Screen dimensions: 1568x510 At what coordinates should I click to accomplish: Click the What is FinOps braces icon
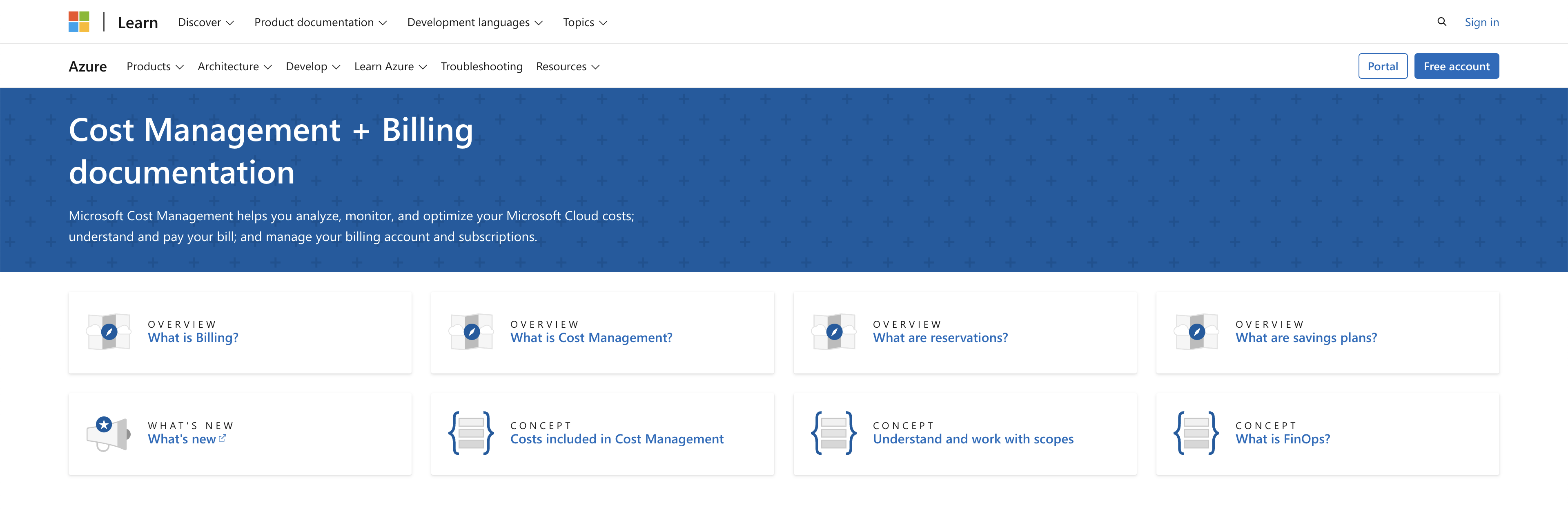tap(1196, 433)
